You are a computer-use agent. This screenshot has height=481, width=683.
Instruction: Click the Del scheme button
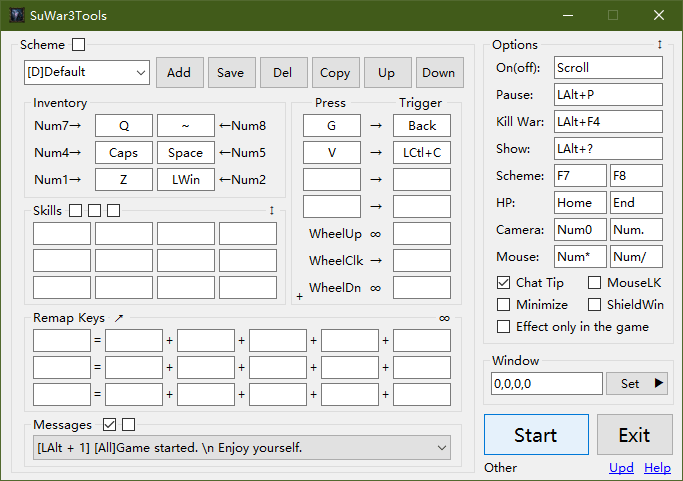pos(284,72)
